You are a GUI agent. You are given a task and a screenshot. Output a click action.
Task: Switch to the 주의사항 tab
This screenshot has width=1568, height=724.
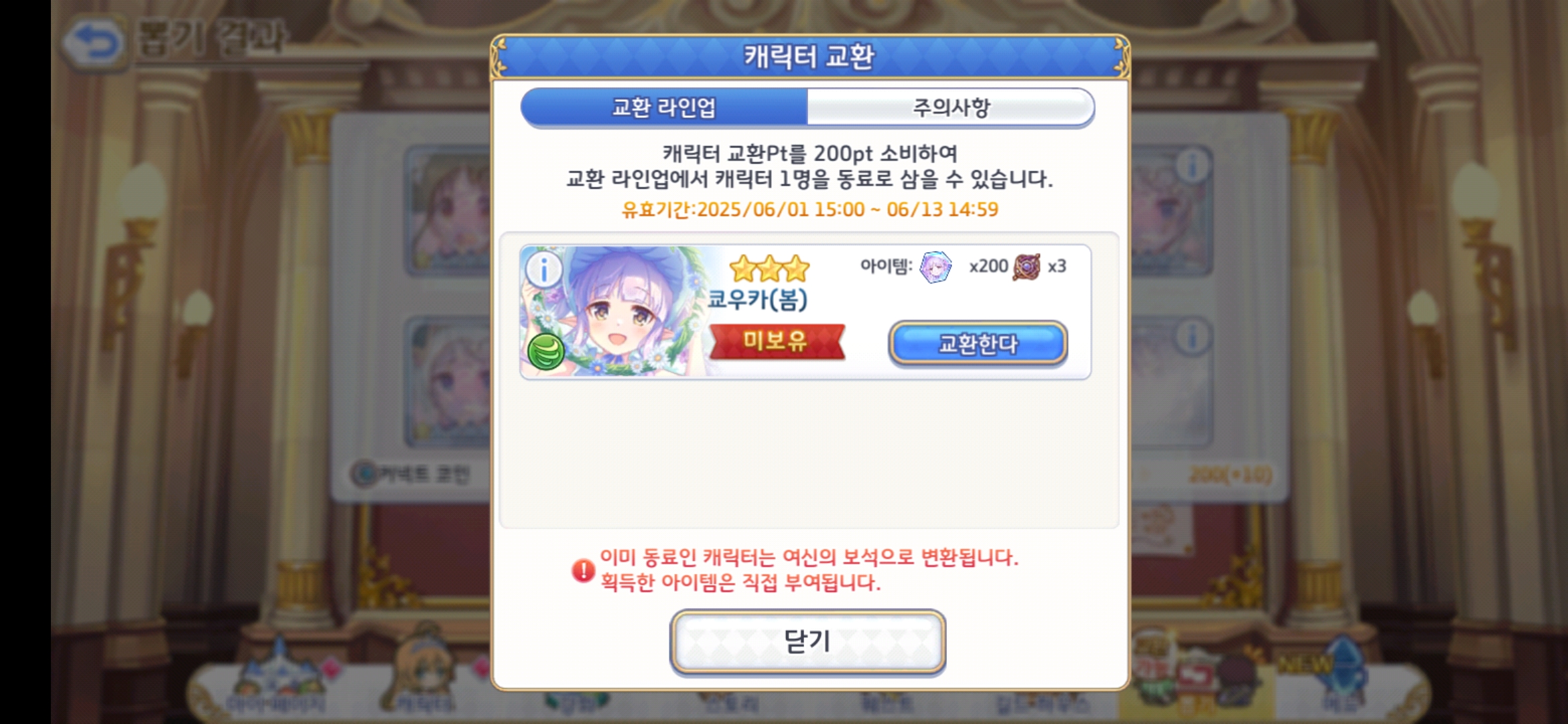pos(950,107)
